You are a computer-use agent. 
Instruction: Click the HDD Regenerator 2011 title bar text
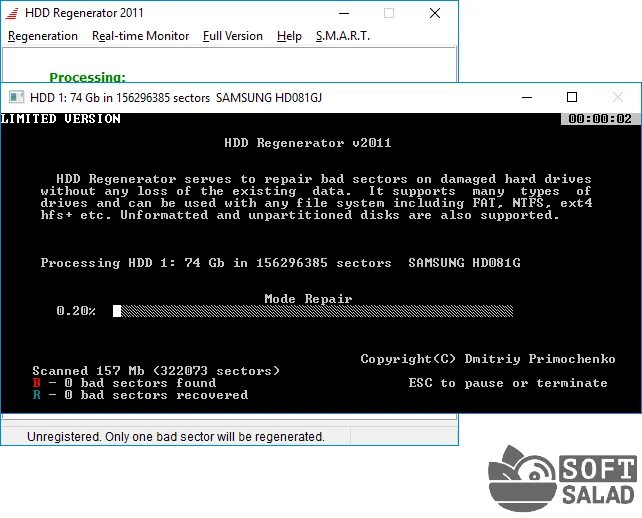click(84, 13)
